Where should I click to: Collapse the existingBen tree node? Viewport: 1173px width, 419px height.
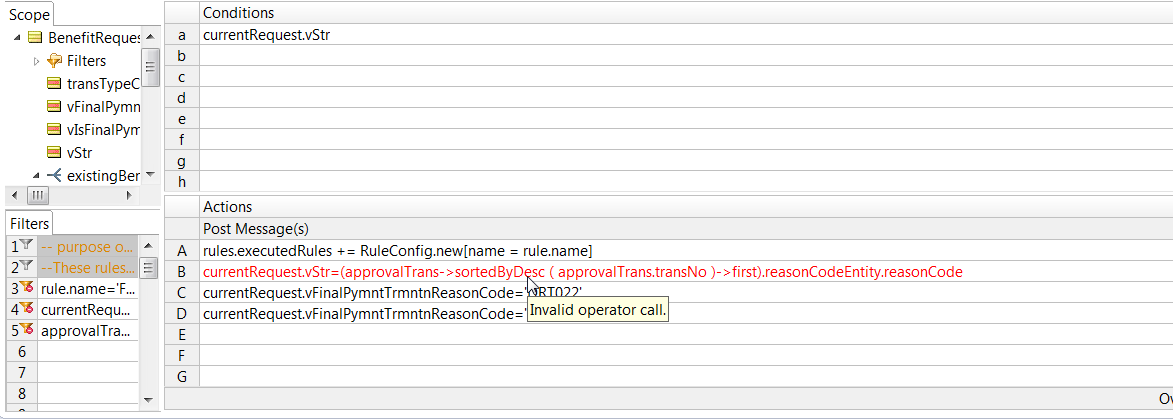[37, 176]
